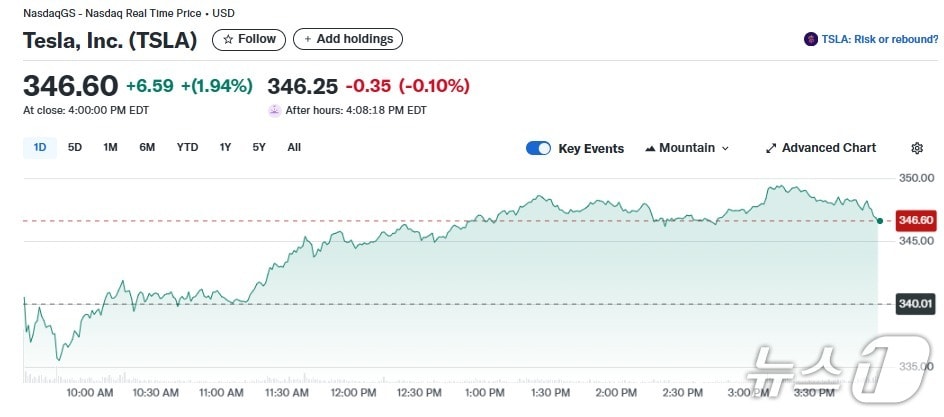The width and height of the screenshot is (944, 417).
Task: Show the All time range
Action: click(x=294, y=147)
